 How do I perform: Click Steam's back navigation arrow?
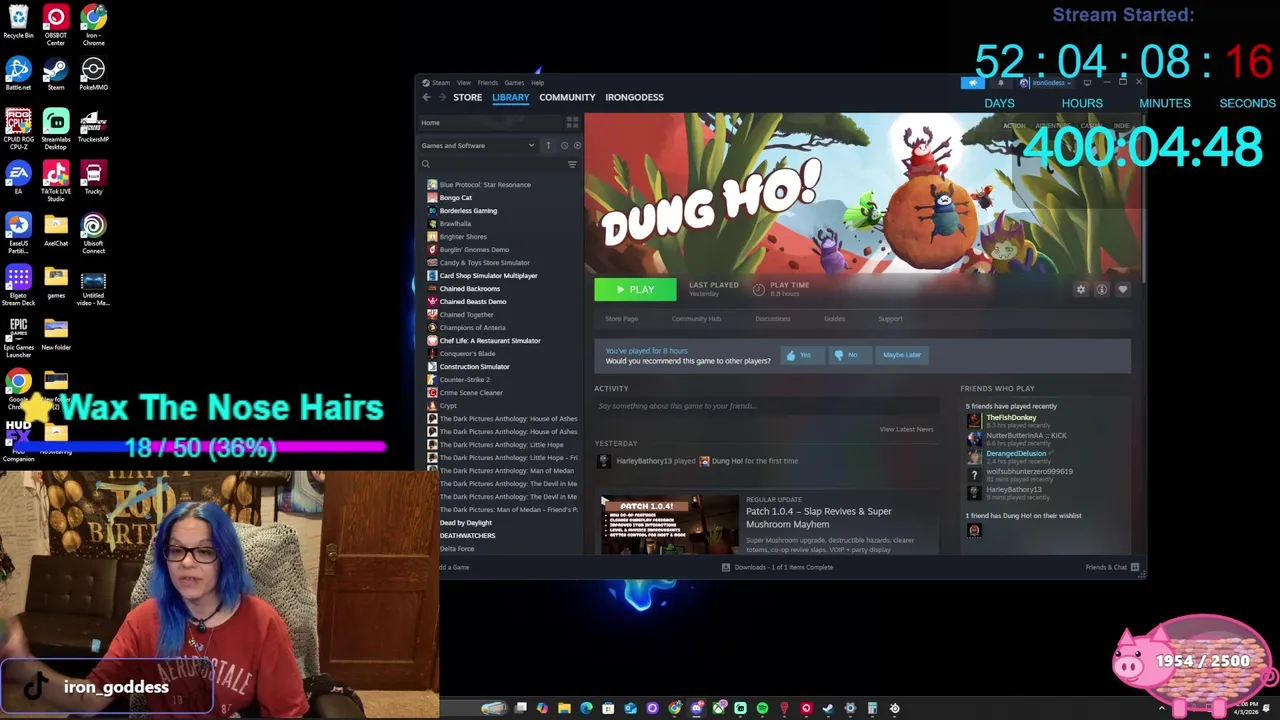(427, 97)
